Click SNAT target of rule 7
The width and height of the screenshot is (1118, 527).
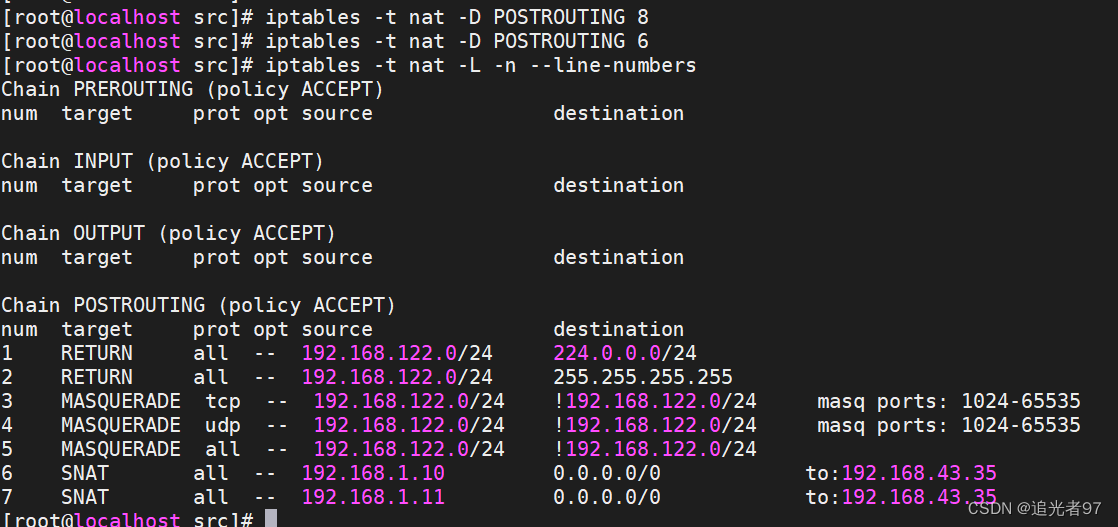tap(85, 498)
